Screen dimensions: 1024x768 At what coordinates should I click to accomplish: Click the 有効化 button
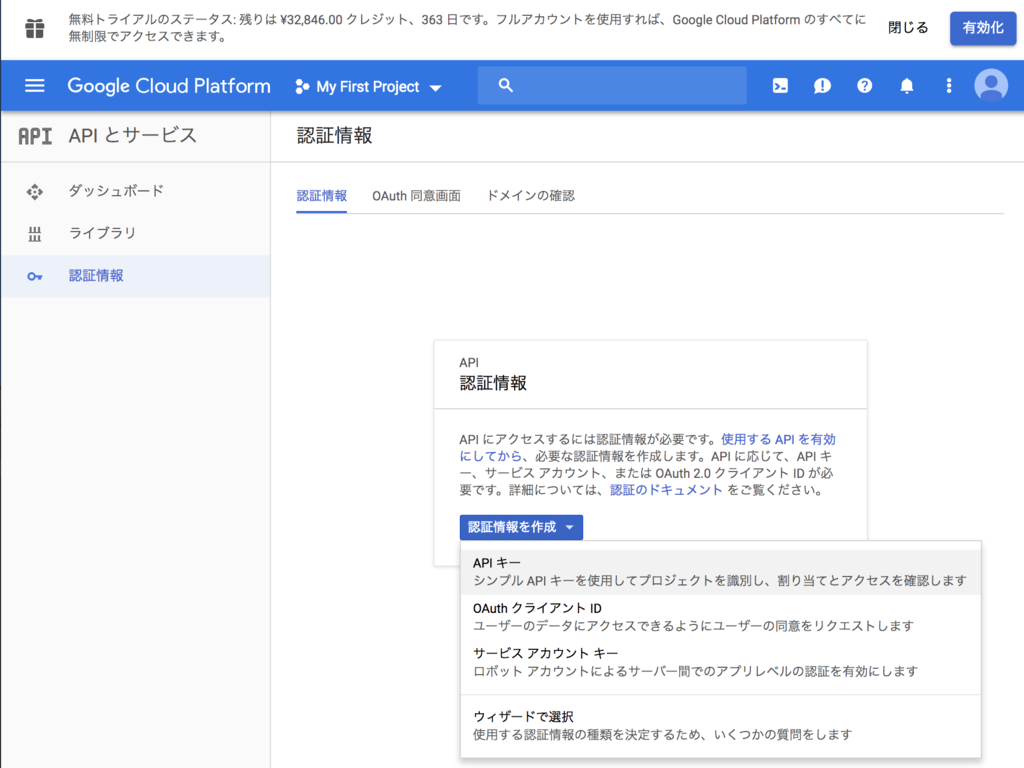point(983,28)
